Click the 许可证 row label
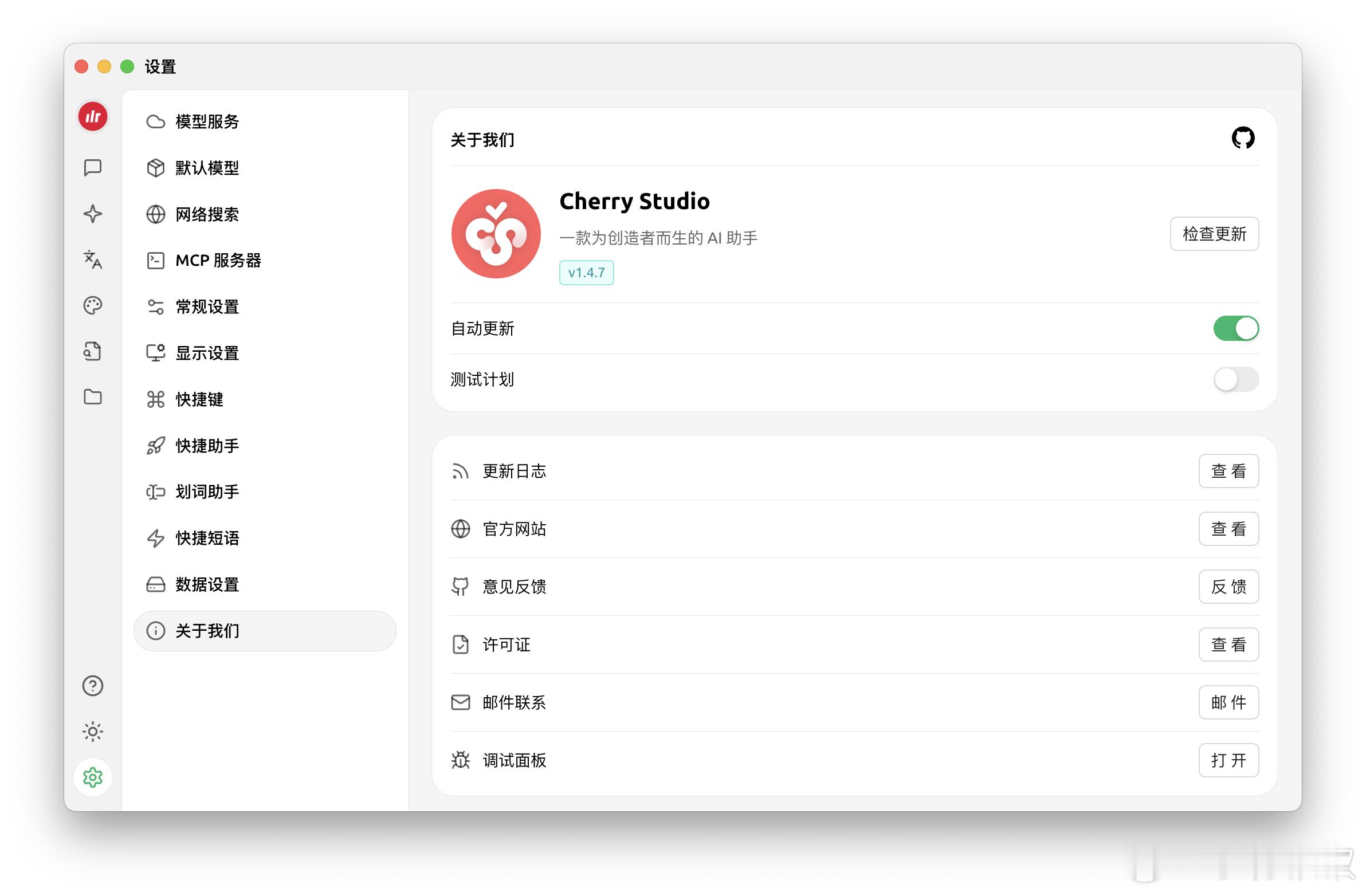 [x=506, y=645]
